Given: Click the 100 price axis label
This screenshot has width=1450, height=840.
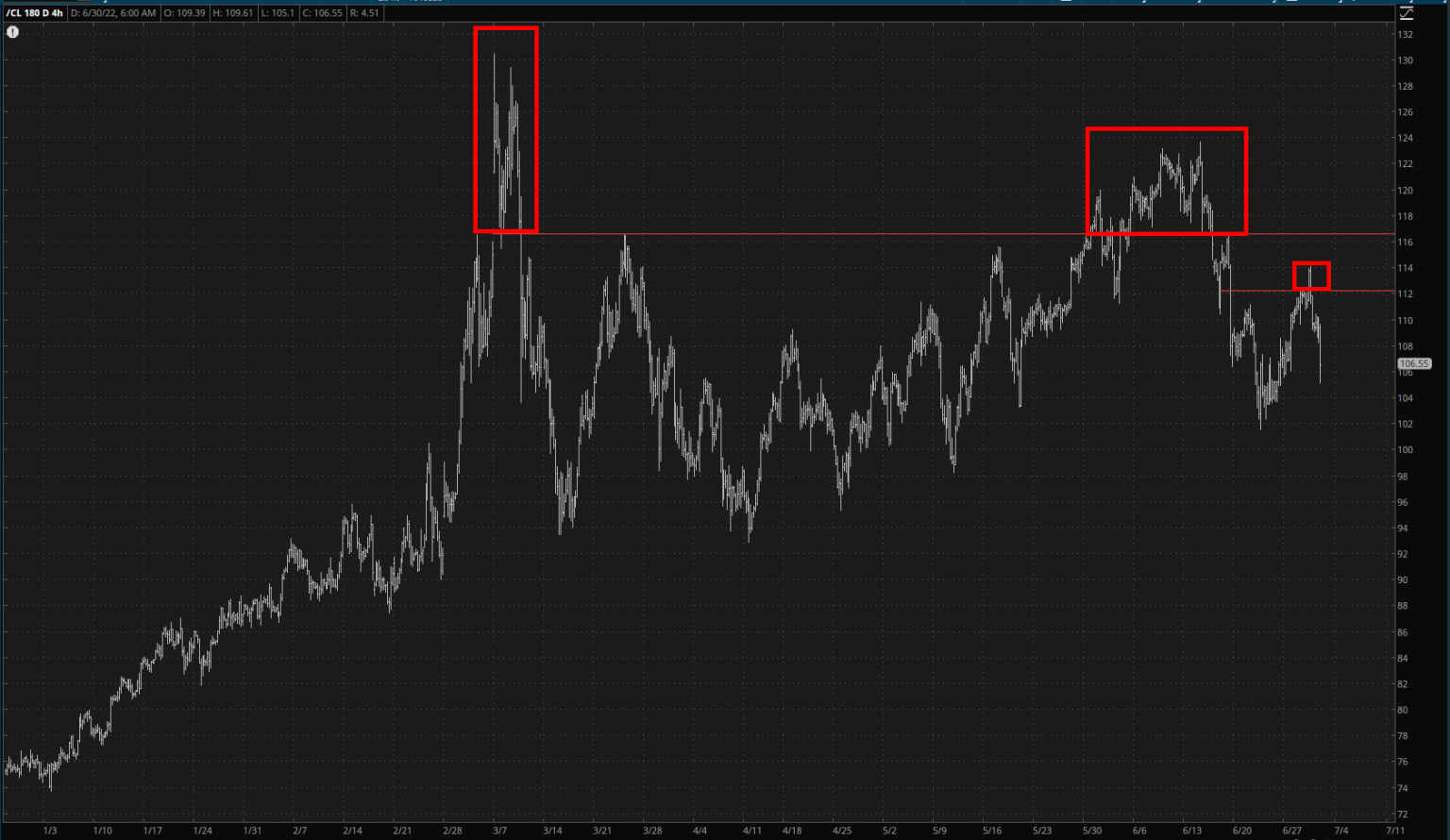Looking at the screenshot, I should coord(1406,450).
